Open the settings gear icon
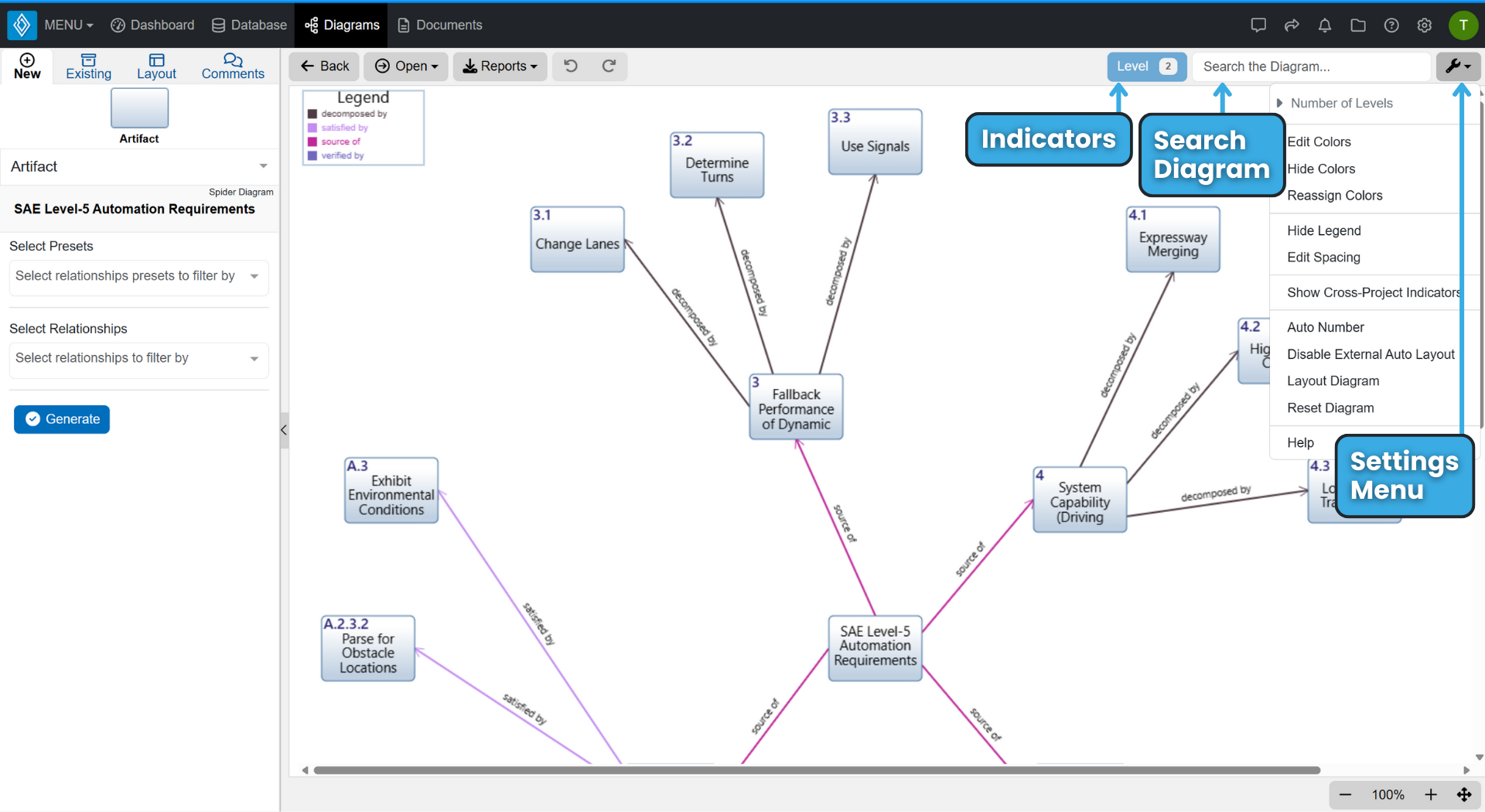 click(x=1425, y=25)
